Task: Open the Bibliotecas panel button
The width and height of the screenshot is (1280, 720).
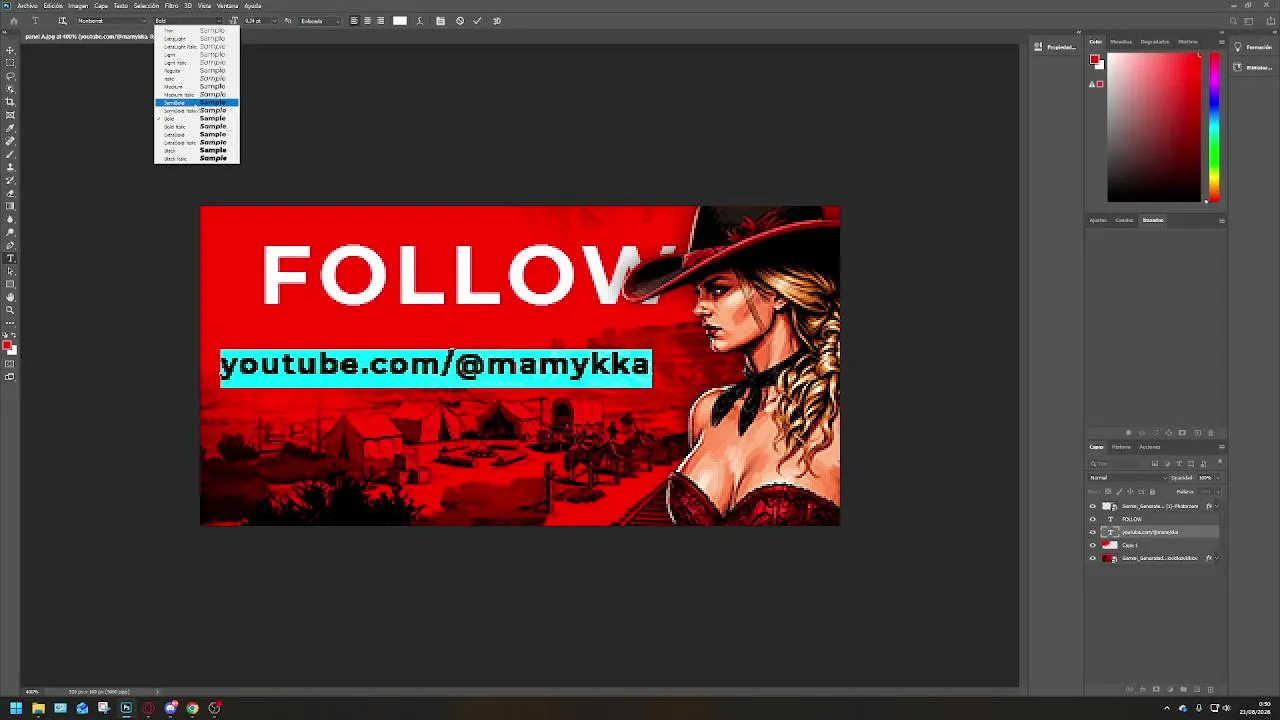Action: (1253, 67)
